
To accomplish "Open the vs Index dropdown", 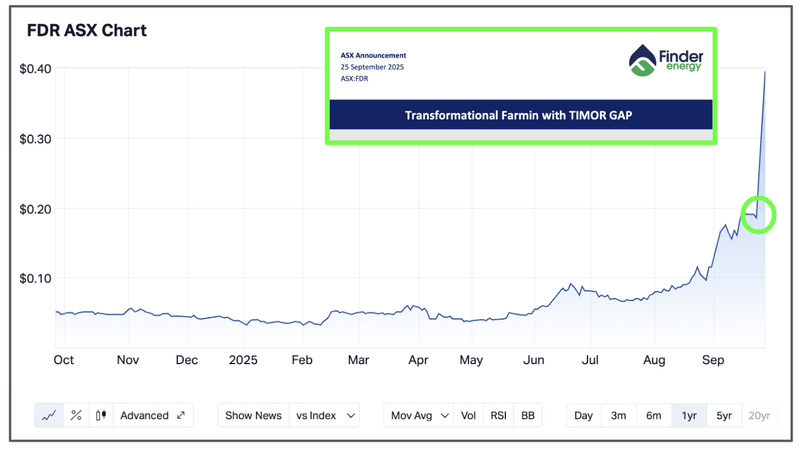I will coord(324,415).
